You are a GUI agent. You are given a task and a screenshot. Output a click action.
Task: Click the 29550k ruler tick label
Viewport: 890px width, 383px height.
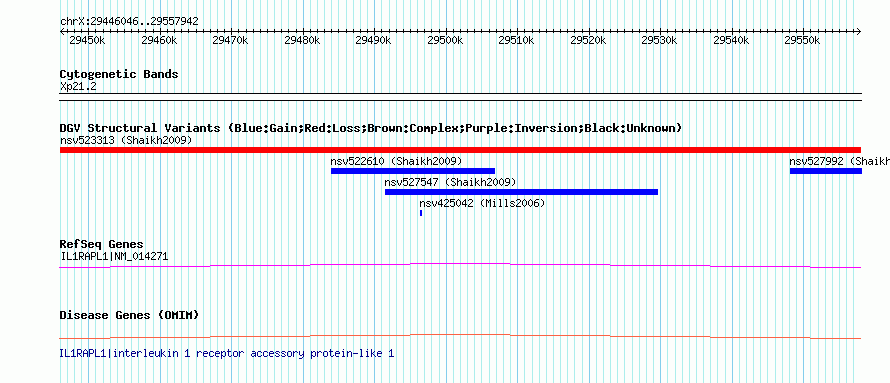(x=802, y=40)
